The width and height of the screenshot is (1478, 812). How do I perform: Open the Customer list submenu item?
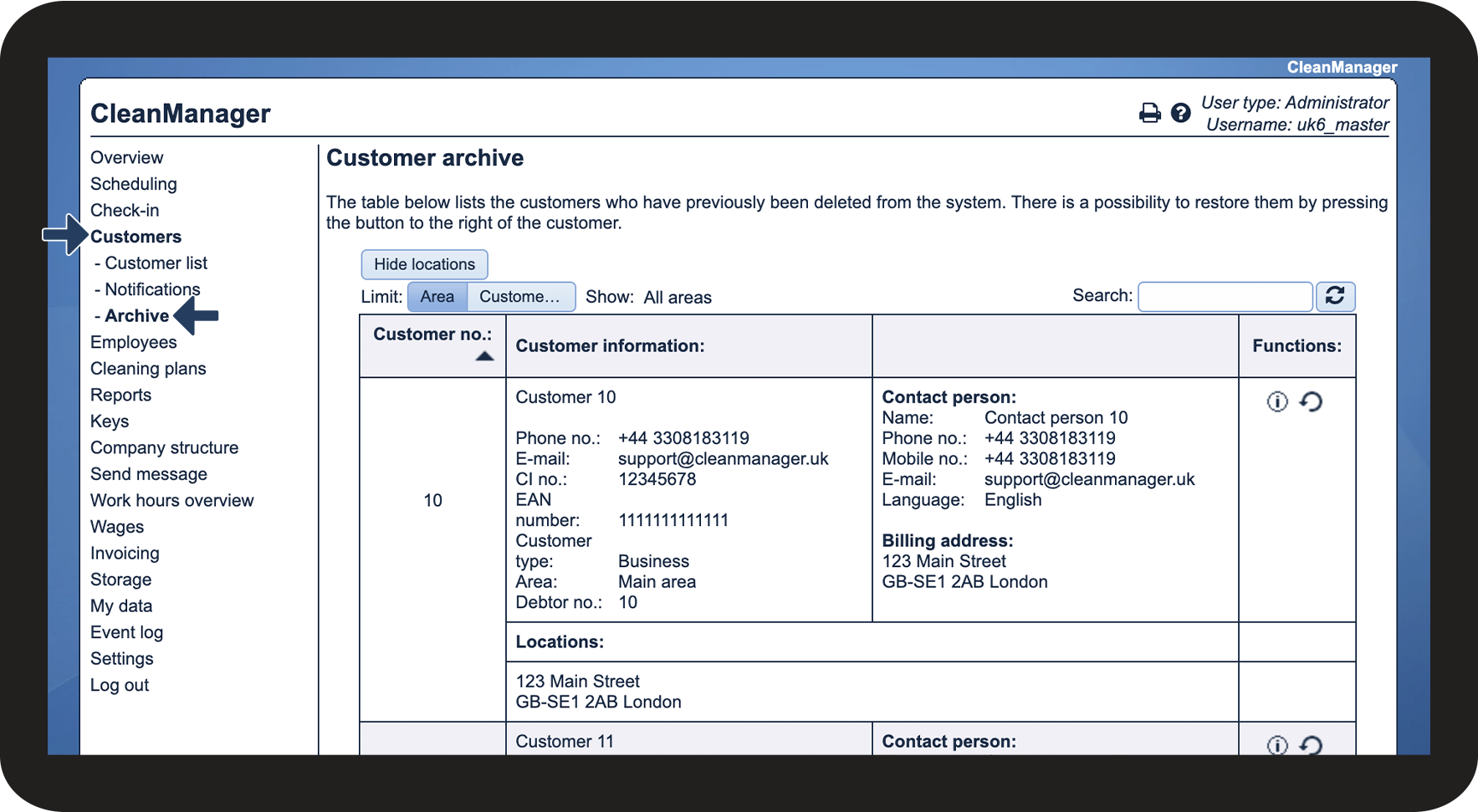[156, 263]
